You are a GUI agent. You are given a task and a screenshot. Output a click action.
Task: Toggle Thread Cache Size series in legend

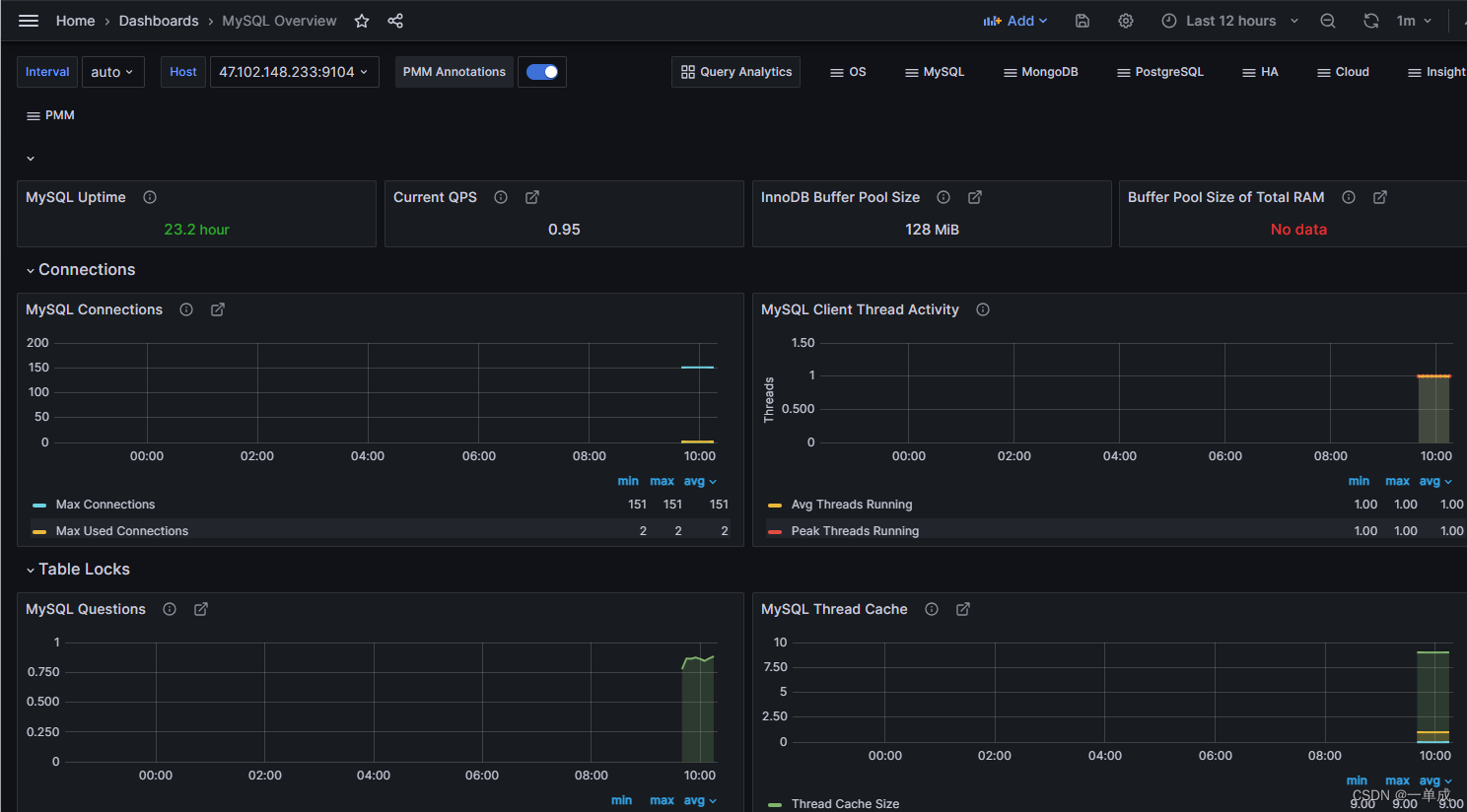point(845,804)
